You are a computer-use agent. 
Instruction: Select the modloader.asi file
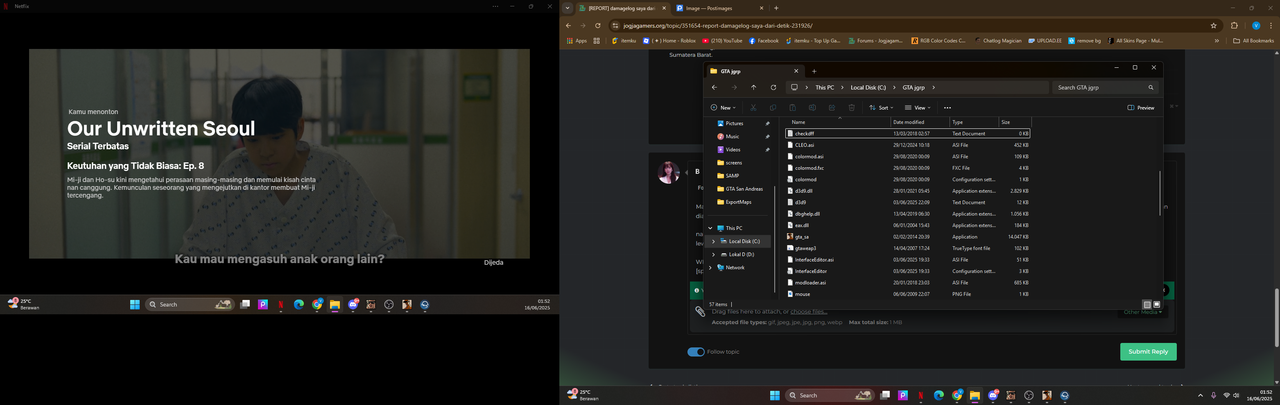908,282
